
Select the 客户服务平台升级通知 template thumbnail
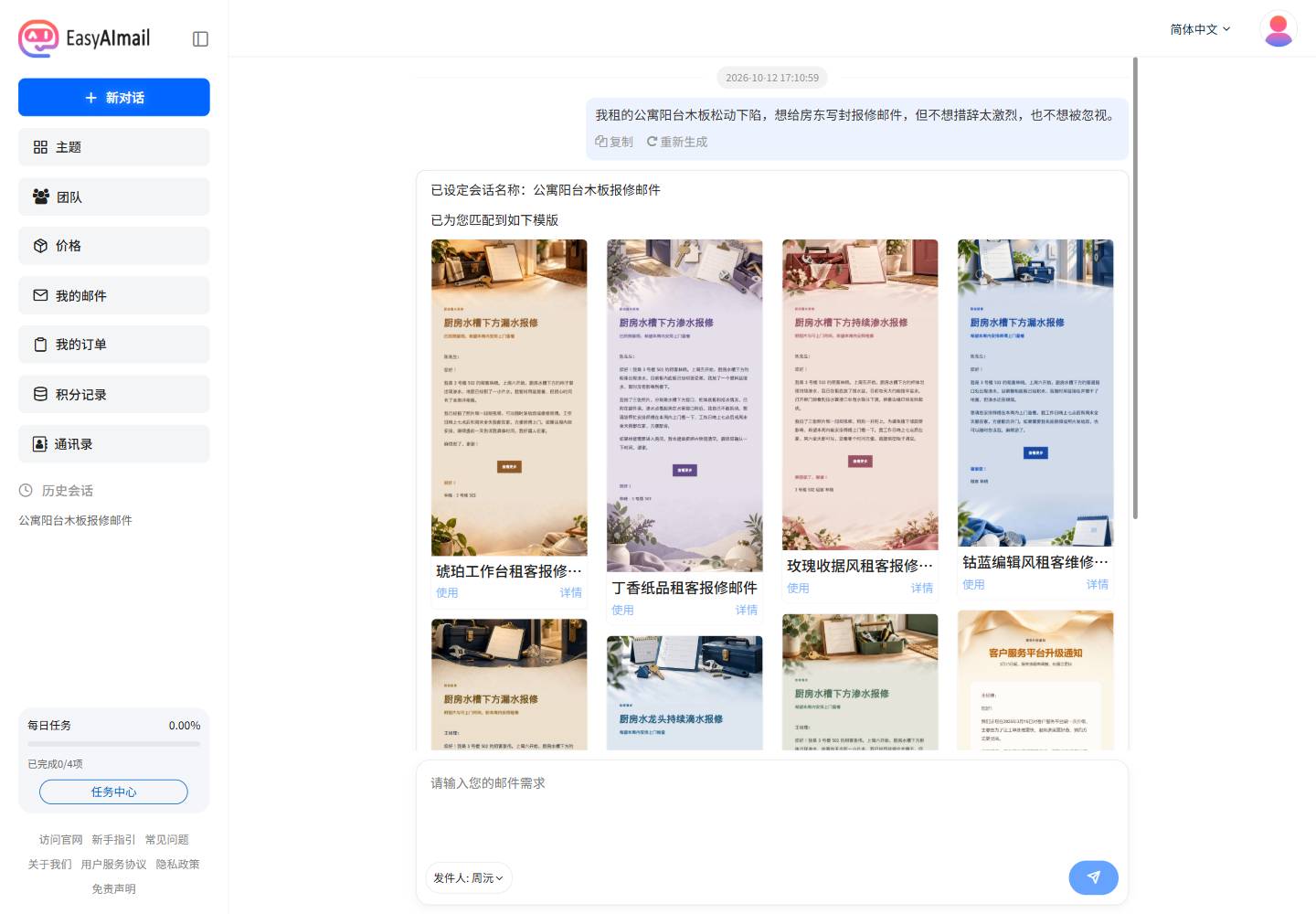pyautogui.click(x=1035, y=680)
